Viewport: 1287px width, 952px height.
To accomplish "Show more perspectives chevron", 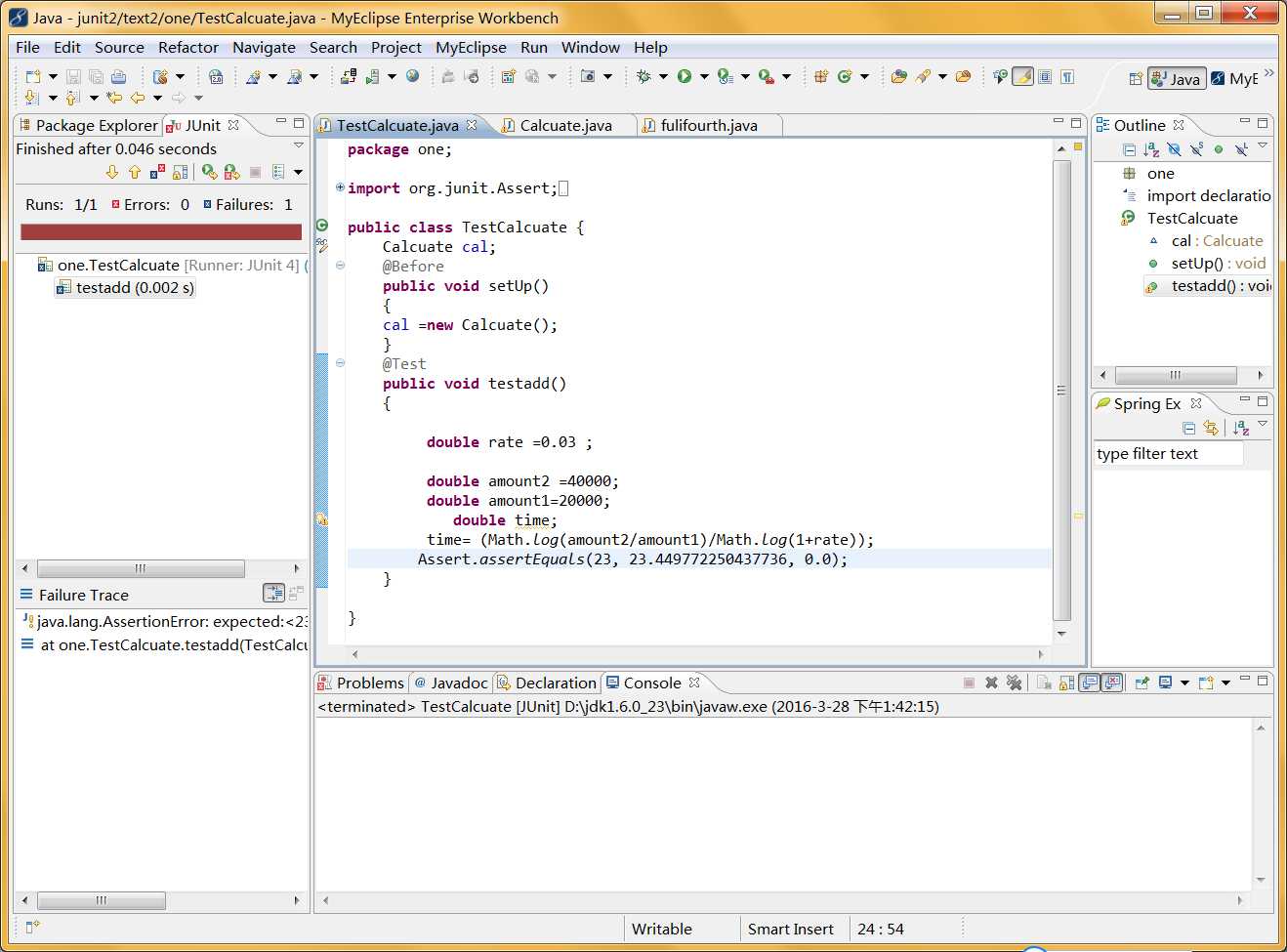I will (1268, 72).
